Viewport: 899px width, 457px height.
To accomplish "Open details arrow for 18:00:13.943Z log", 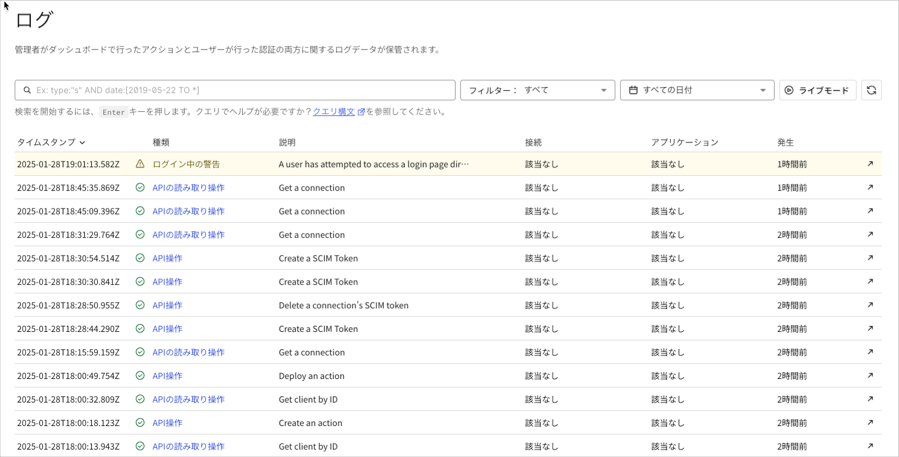I will coord(870,446).
